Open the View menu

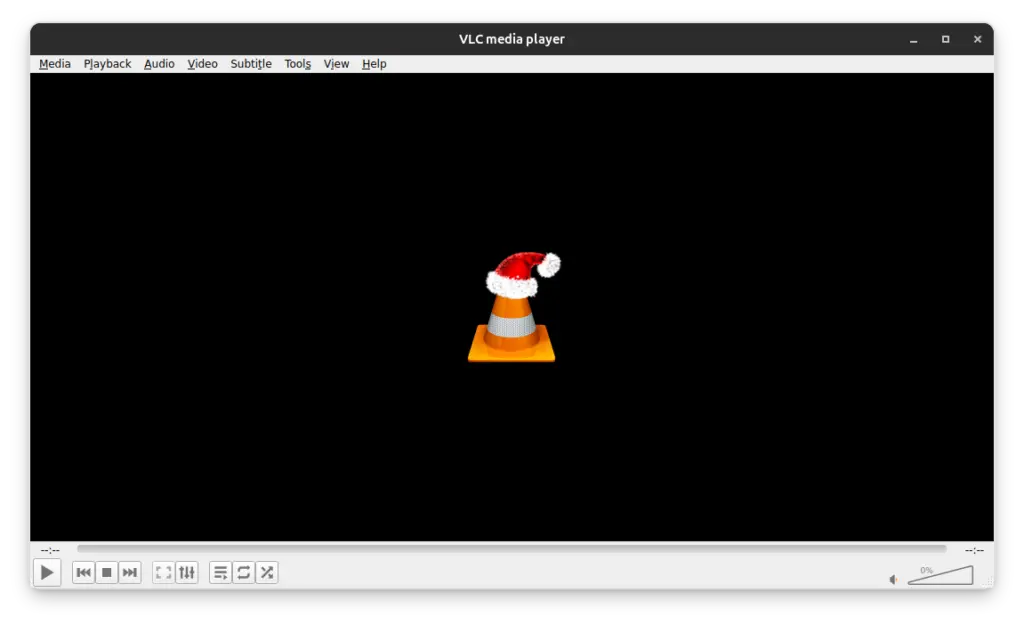(336, 63)
